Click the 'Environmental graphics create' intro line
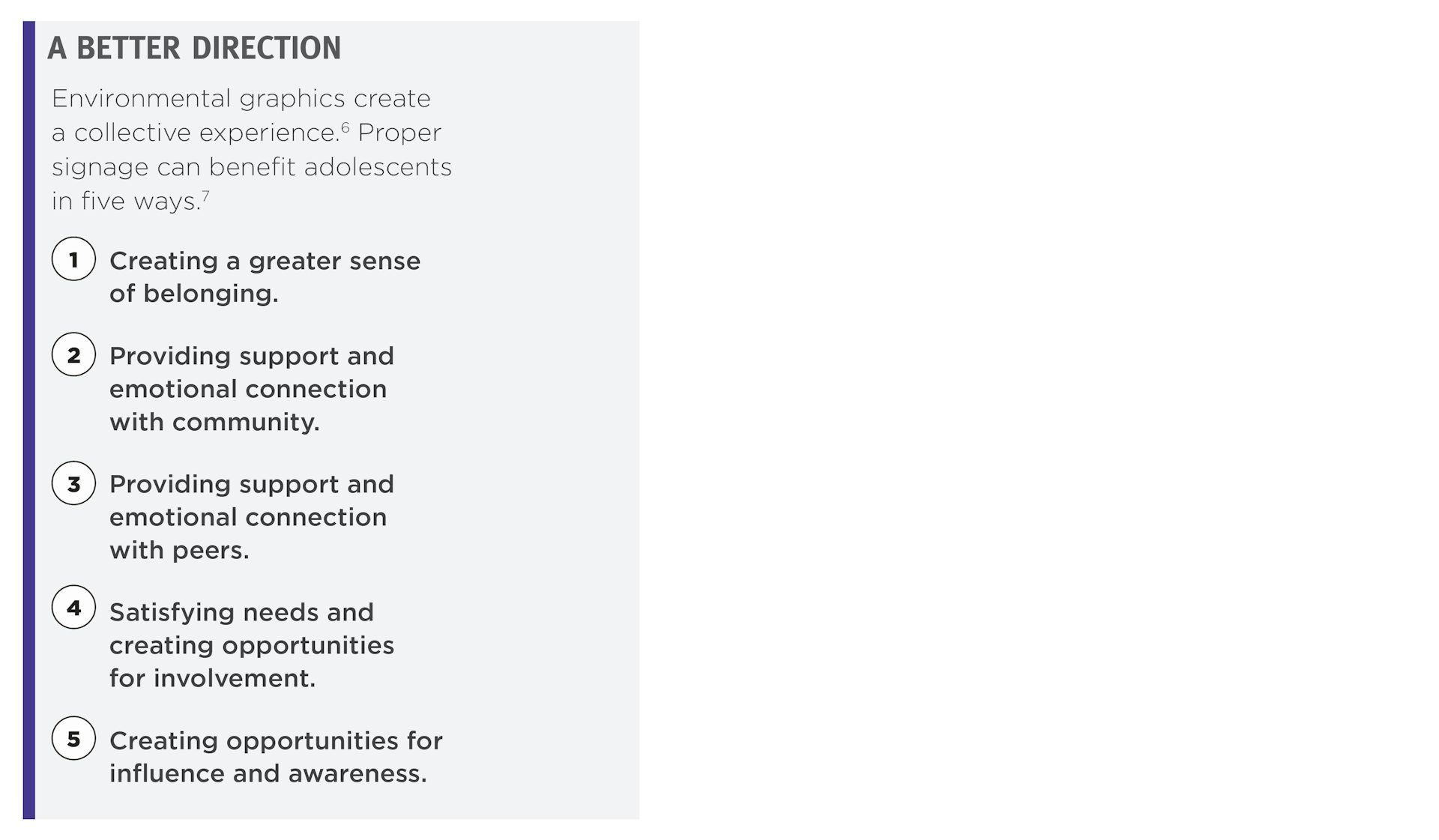This screenshot has width=1439, height=840. [241, 99]
